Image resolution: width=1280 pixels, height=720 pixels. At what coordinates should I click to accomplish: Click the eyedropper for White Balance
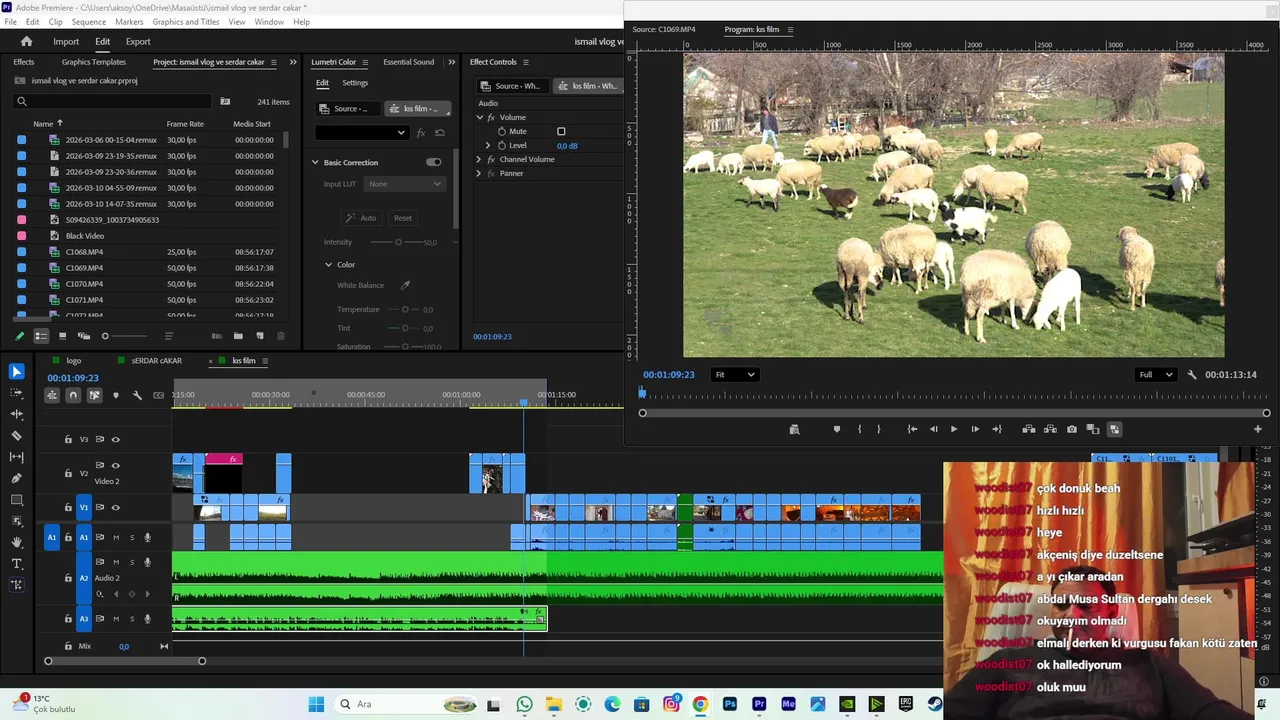click(405, 285)
